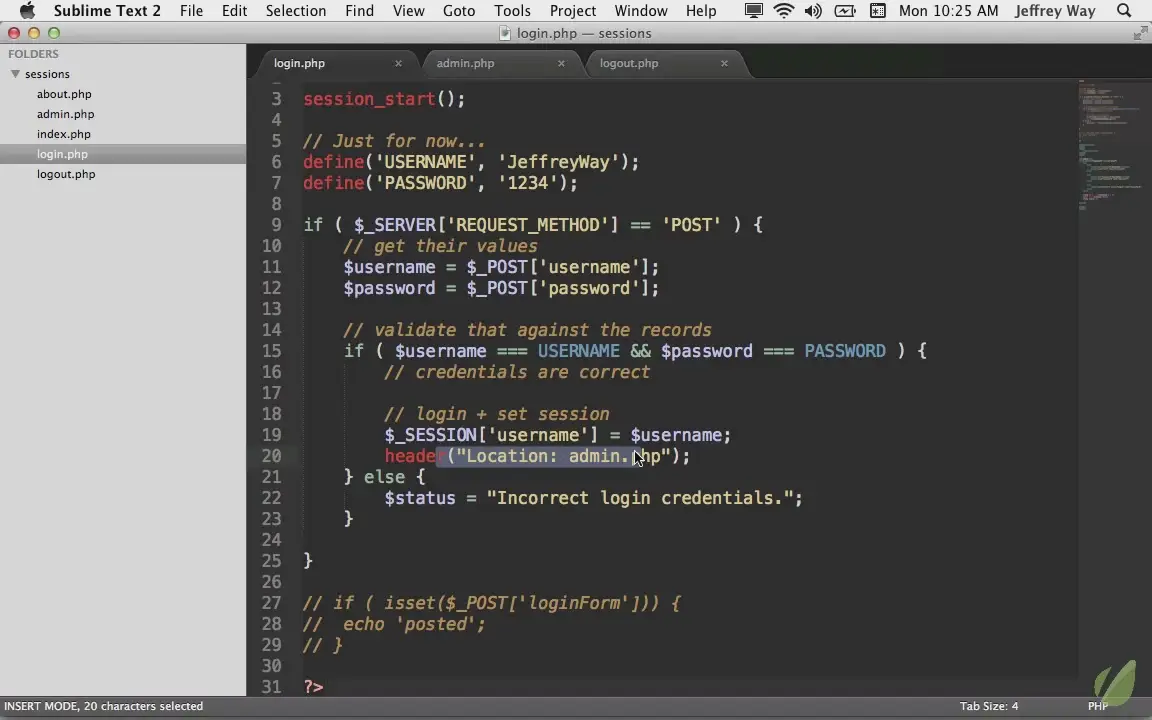Click the volume speaker icon
This screenshot has height=720, width=1152.
pyautogui.click(x=813, y=11)
